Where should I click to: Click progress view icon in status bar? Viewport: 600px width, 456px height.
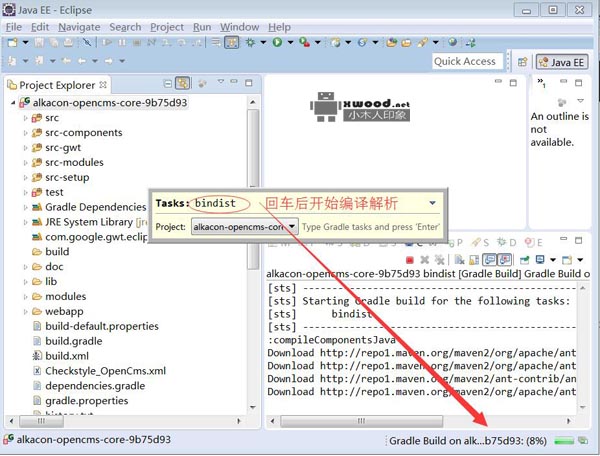583,440
